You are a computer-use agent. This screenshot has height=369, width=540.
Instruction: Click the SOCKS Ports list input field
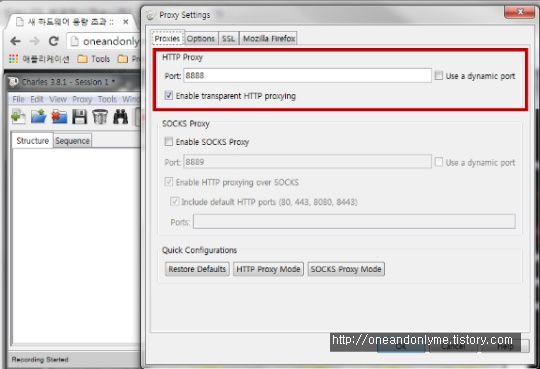pyautogui.click(x=354, y=221)
